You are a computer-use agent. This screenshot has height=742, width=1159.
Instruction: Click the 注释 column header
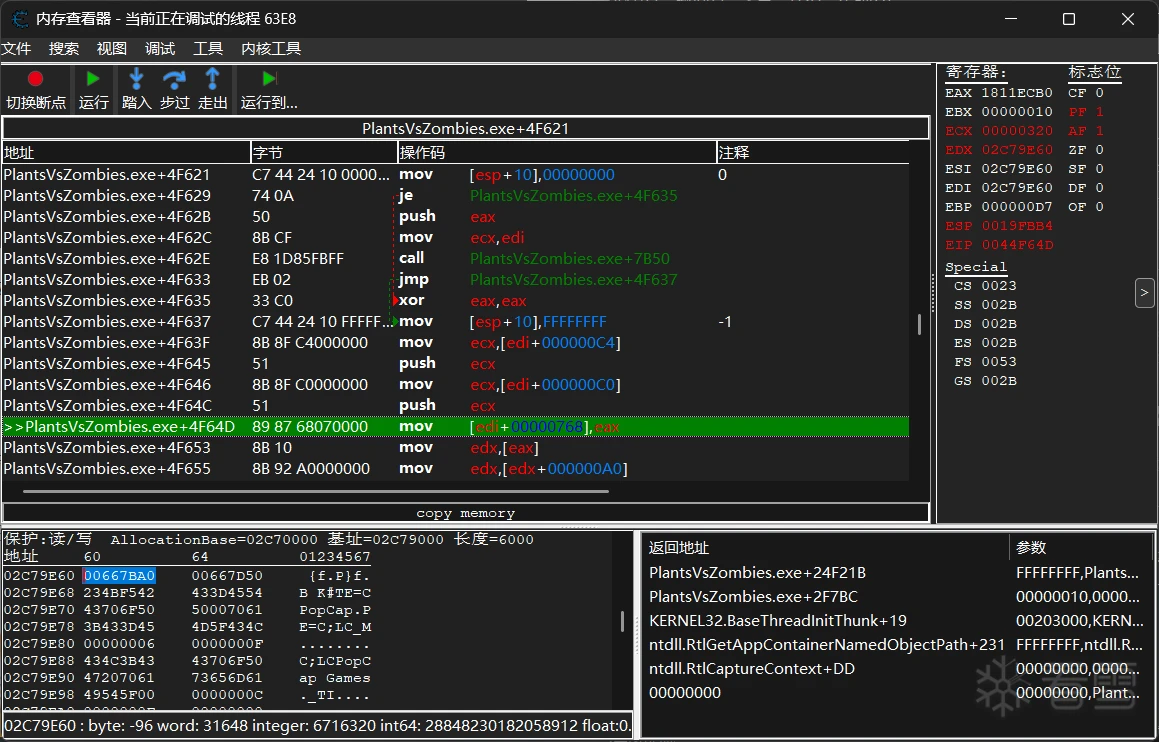813,153
